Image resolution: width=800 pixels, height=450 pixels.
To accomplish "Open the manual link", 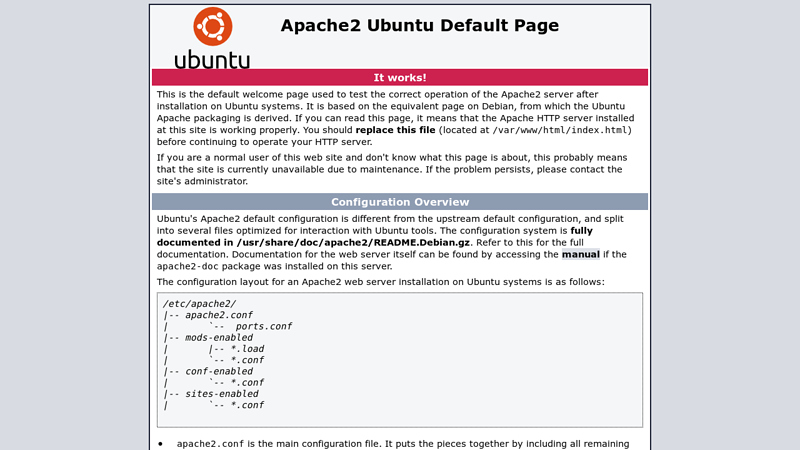I will 581,254.
